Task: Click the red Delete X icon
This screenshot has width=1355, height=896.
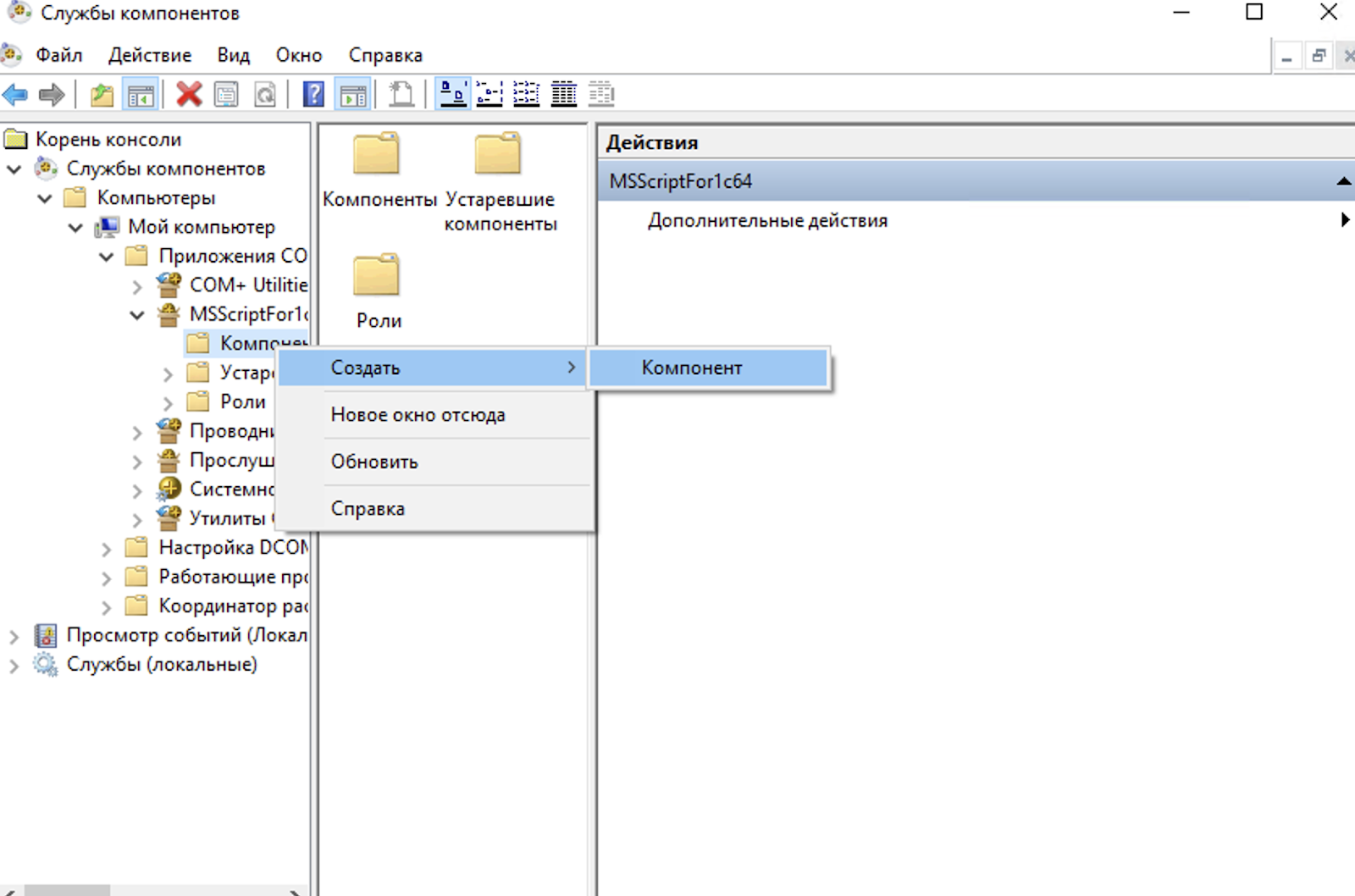Action: point(189,94)
